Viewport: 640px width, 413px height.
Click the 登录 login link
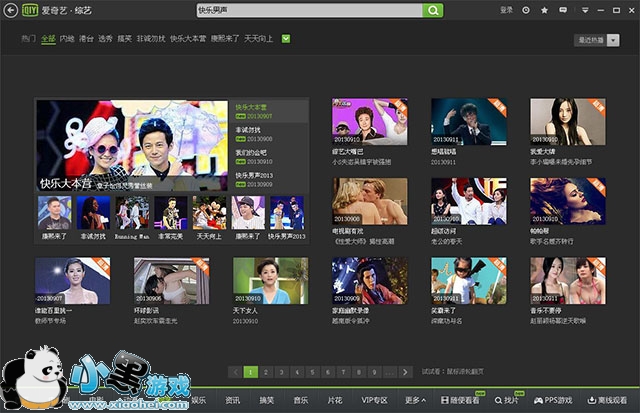click(x=507, y=10)
